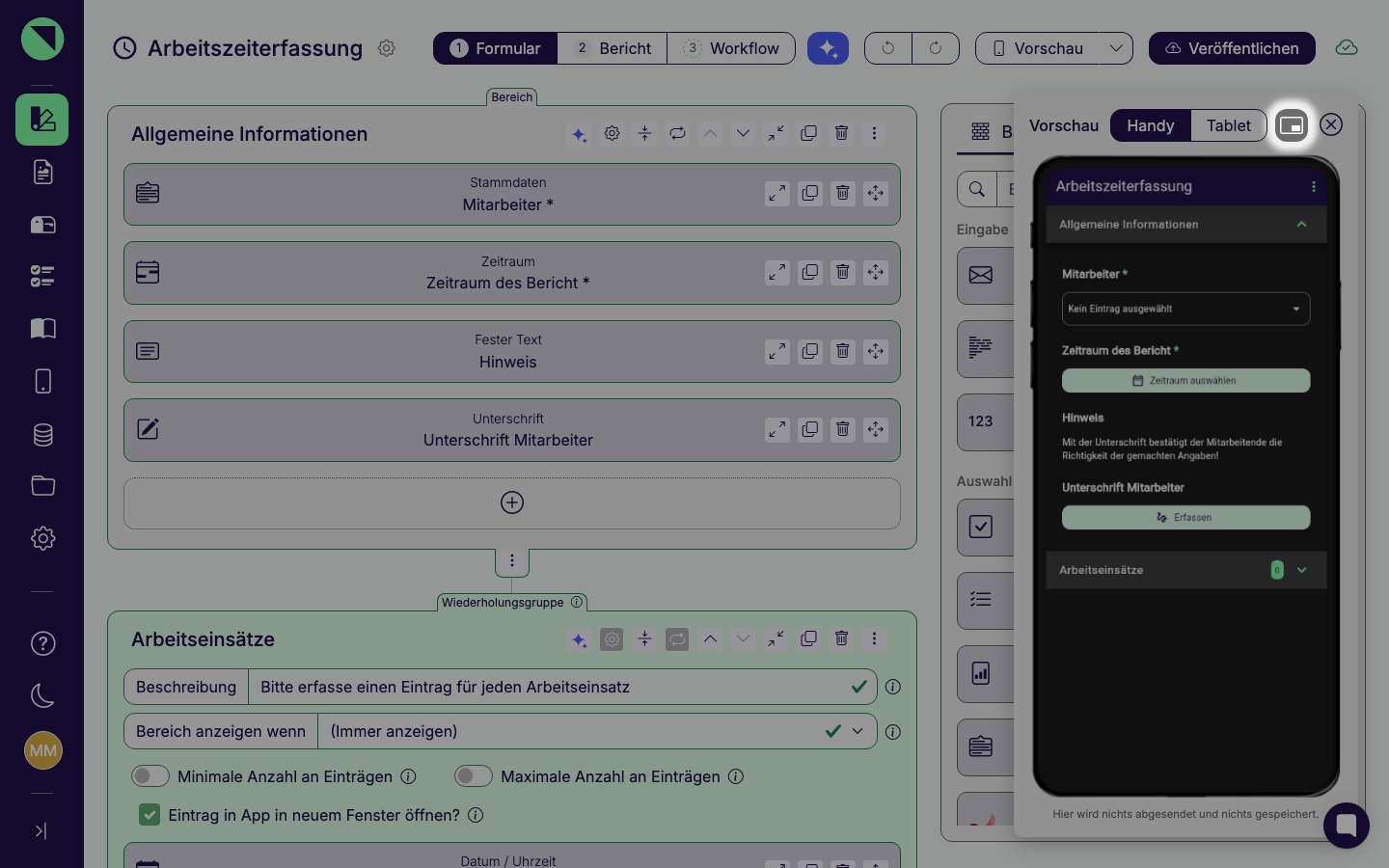The image size is (1389, 868).
Task: Move the Allgemeine Informationen section down
Action: 743,133
